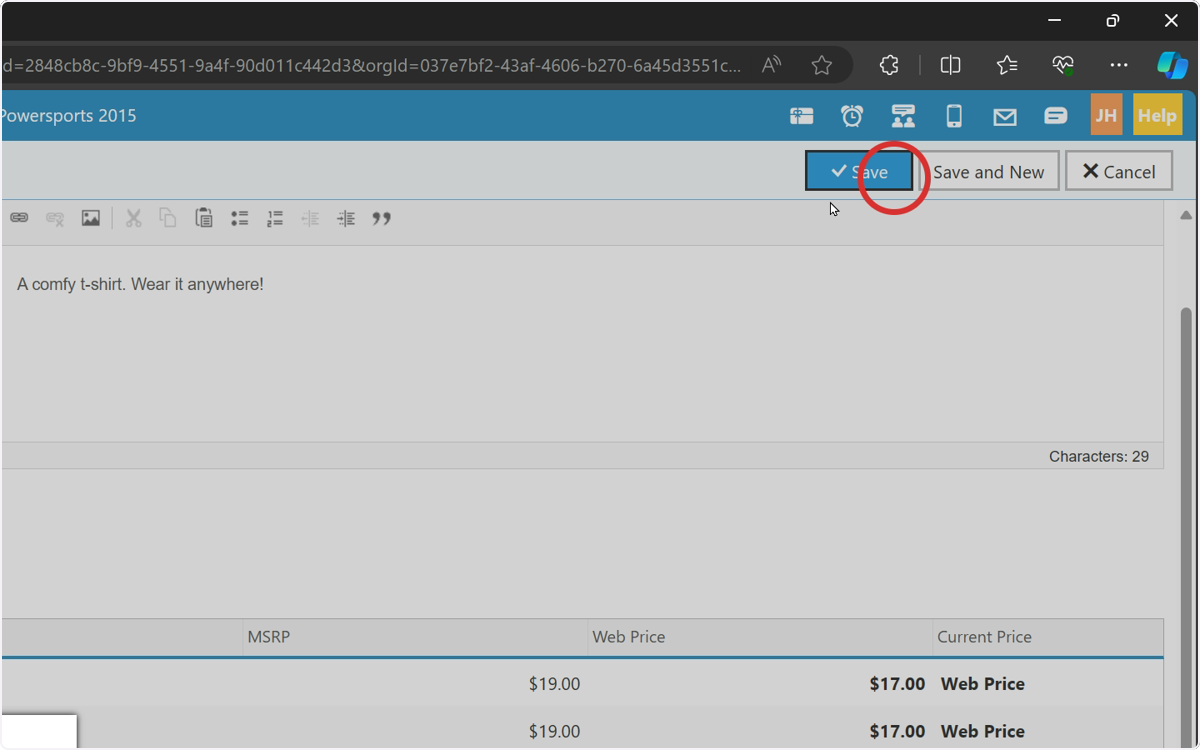
Task: Open the alarm clock reminders icon
Action: [852, 116]
